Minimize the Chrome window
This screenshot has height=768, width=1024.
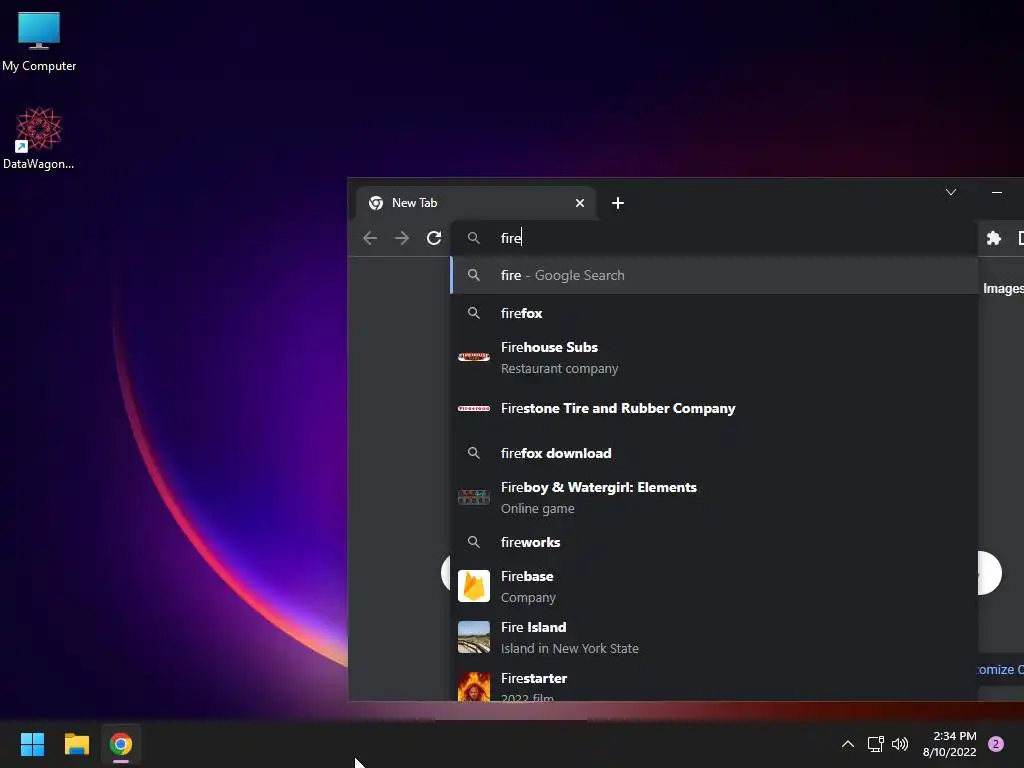pos(997,192)
